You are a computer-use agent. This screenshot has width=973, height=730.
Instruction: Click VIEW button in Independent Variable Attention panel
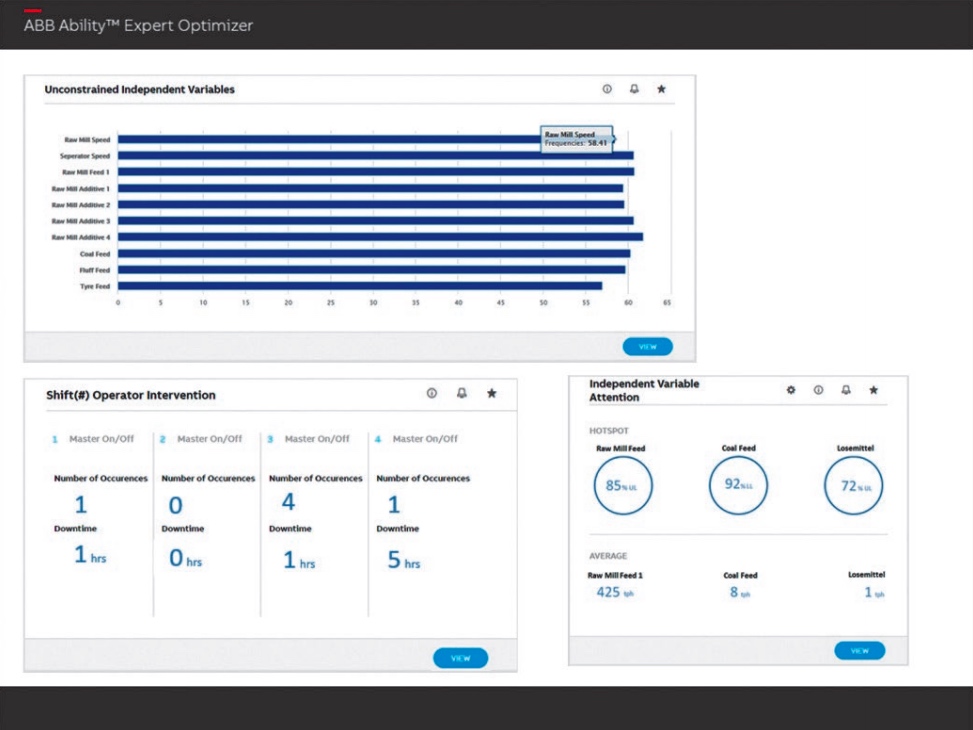click(x=859, y=651)
